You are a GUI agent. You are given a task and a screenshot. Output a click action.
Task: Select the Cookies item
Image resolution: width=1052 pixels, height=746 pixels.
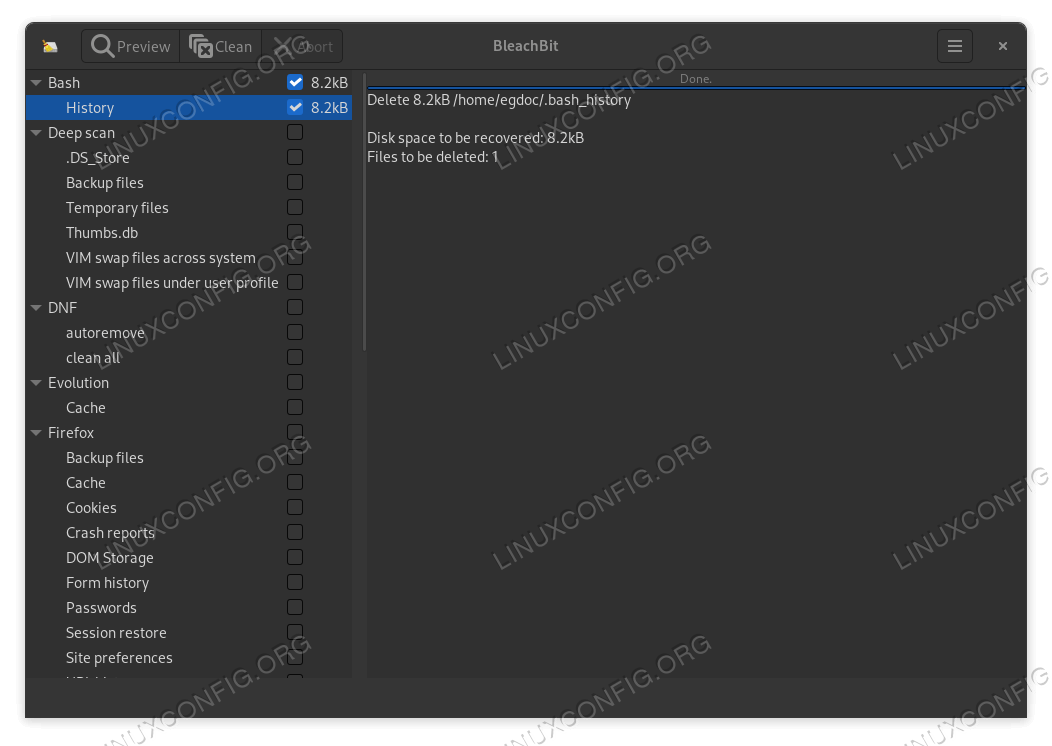tap(189, 508)
